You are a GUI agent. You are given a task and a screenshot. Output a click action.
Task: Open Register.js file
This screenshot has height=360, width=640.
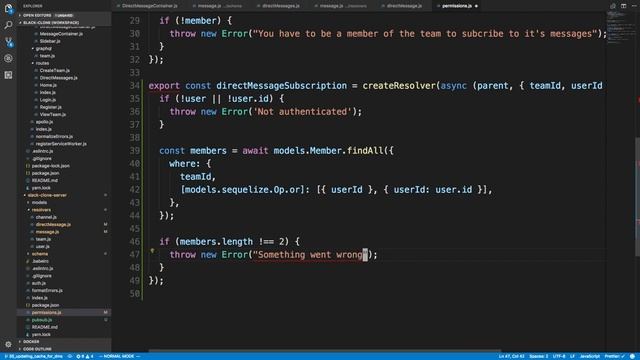coord(51,107)
